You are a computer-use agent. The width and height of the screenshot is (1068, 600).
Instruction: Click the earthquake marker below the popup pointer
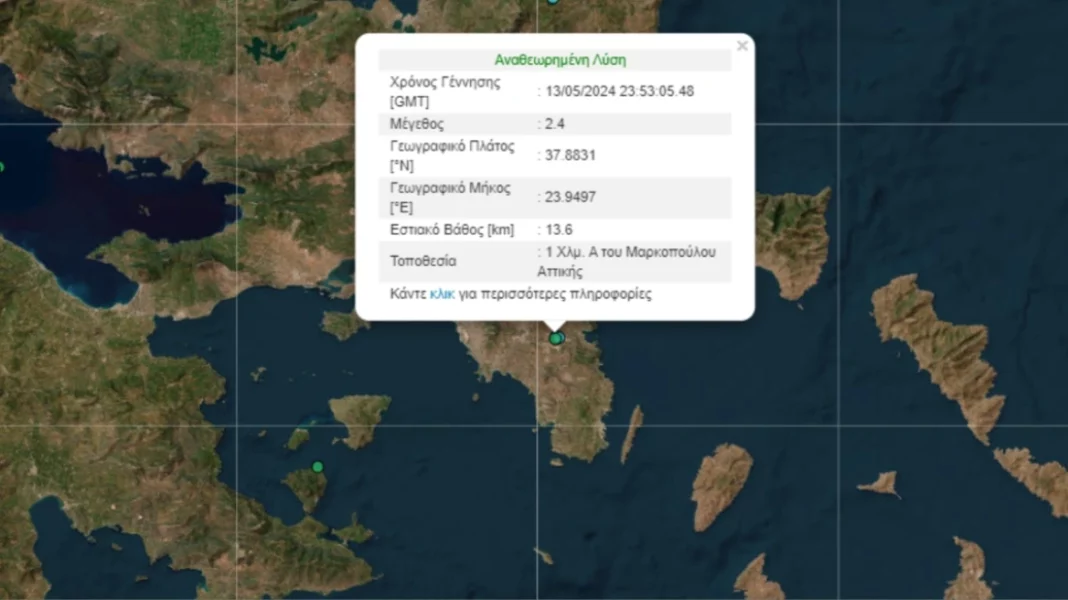[556, 339]
